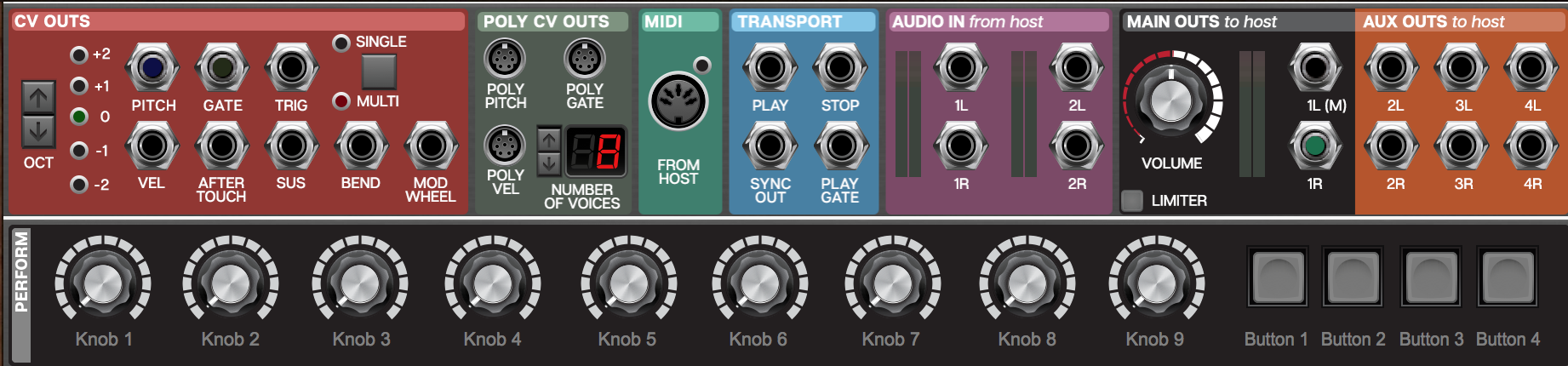
Task: Click the Main Outs 1L (M) jack
Action: 1315,67
